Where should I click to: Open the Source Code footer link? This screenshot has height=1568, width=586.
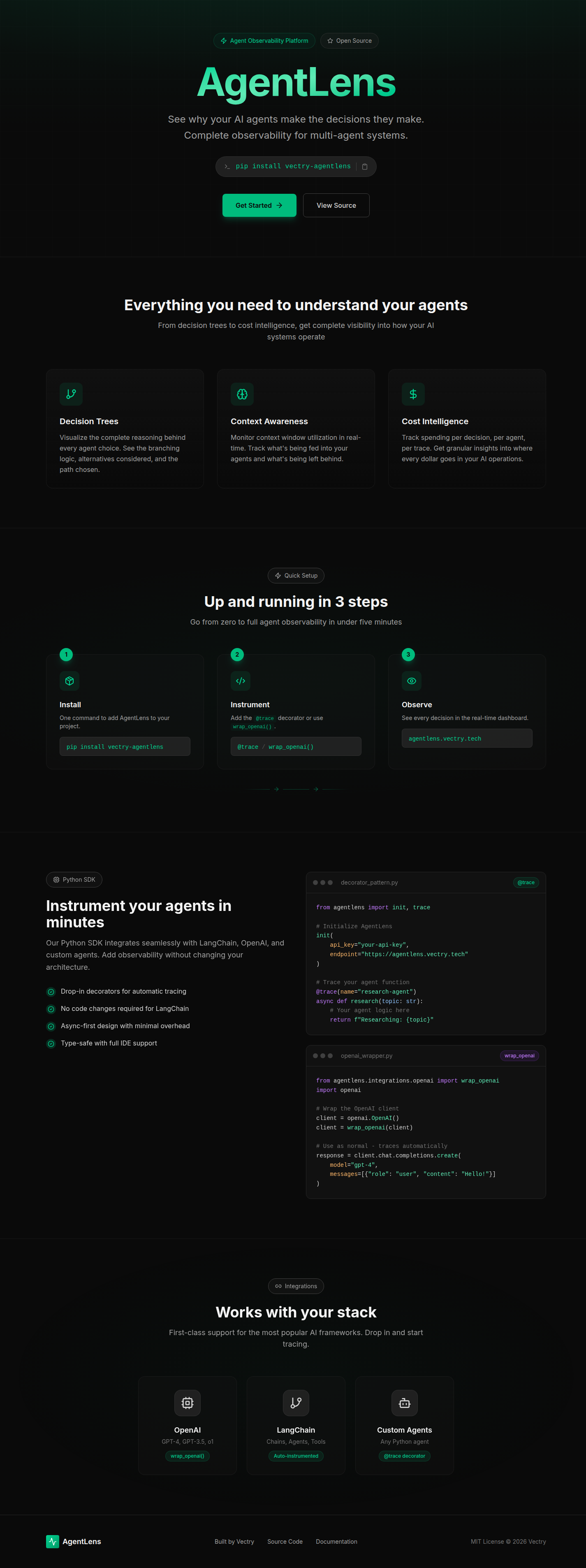tap(285, 1542)
